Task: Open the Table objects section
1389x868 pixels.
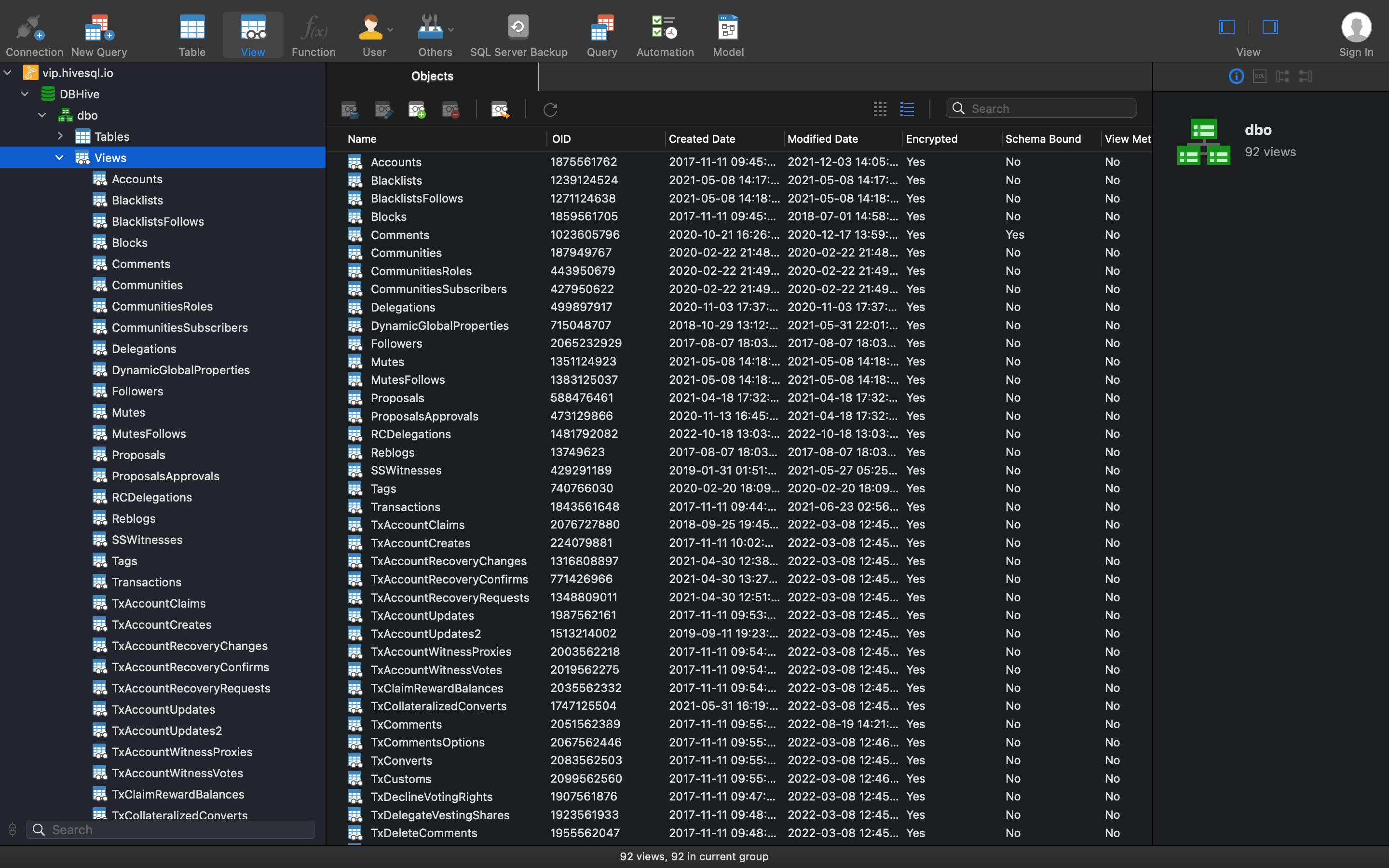Action: [191, 35]
